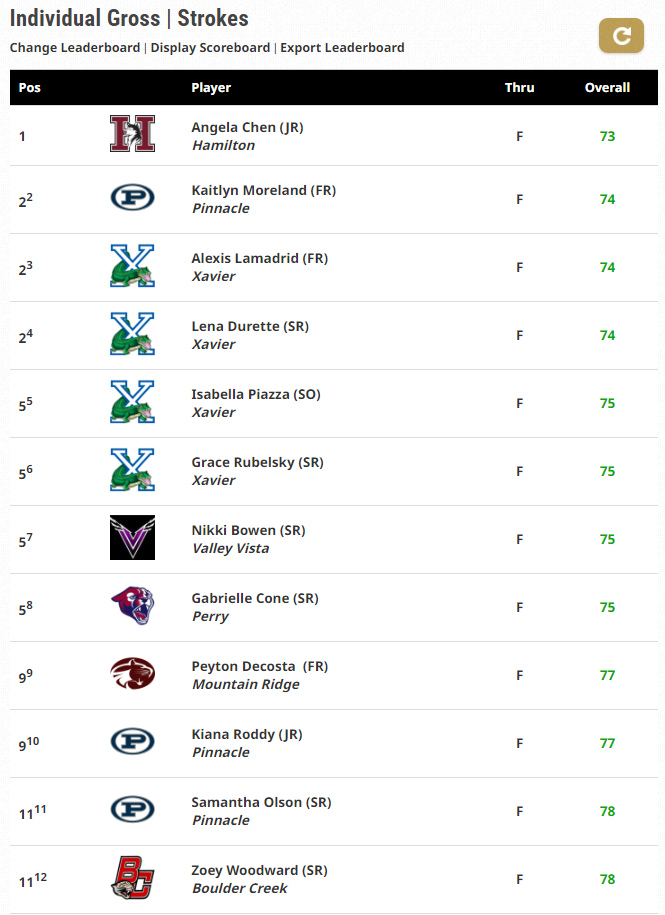Click the Thru column header
This screenshot has width=665, height=915.
[x=519, y=88]
